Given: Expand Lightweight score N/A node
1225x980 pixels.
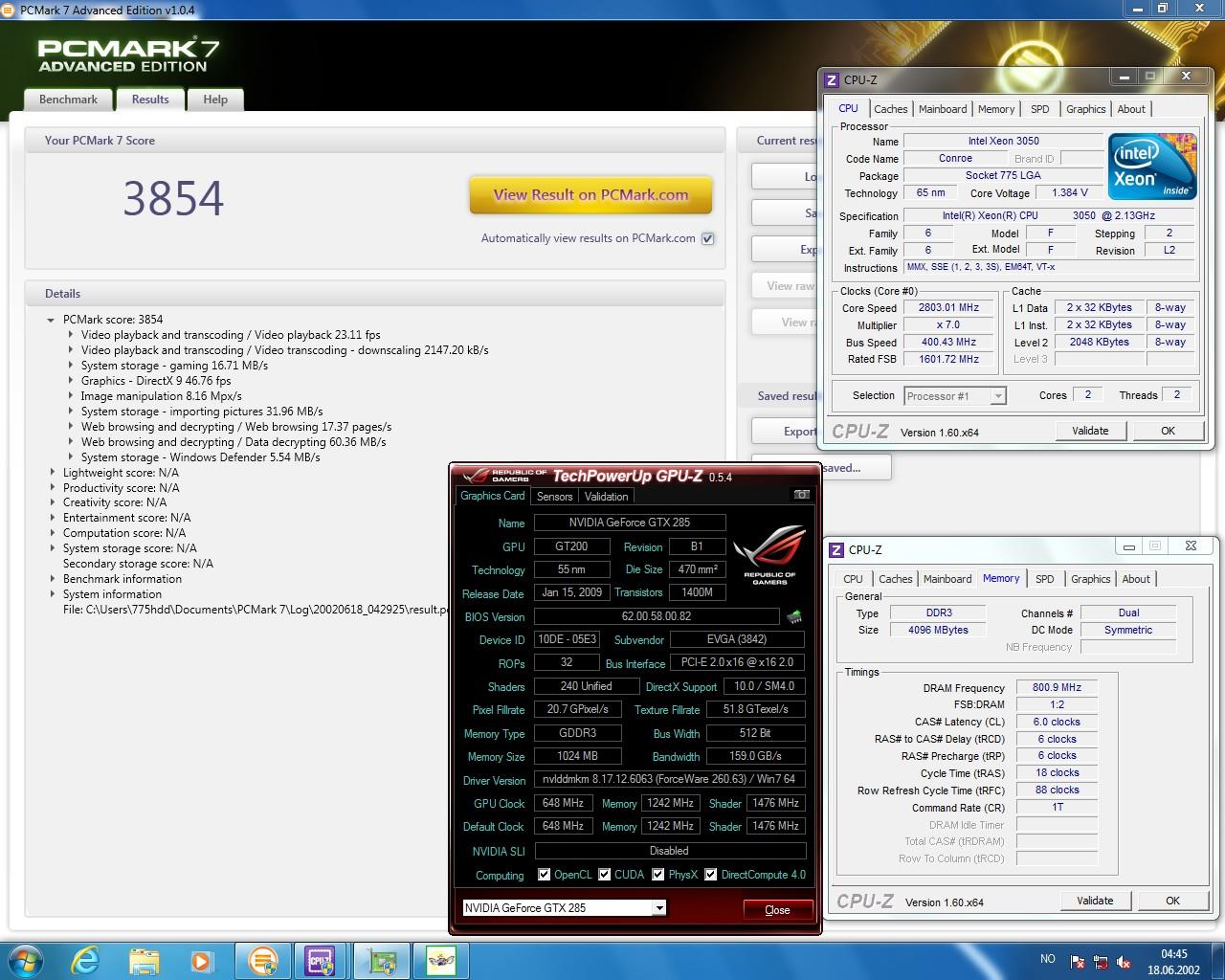Looking at the screenshot, I should (x=52, y=473).
